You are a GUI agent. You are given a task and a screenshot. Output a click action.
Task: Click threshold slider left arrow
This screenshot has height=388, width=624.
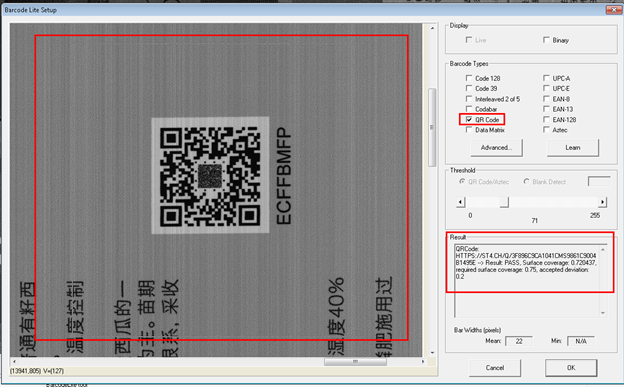pyautogui.click(x=460, y=202)
